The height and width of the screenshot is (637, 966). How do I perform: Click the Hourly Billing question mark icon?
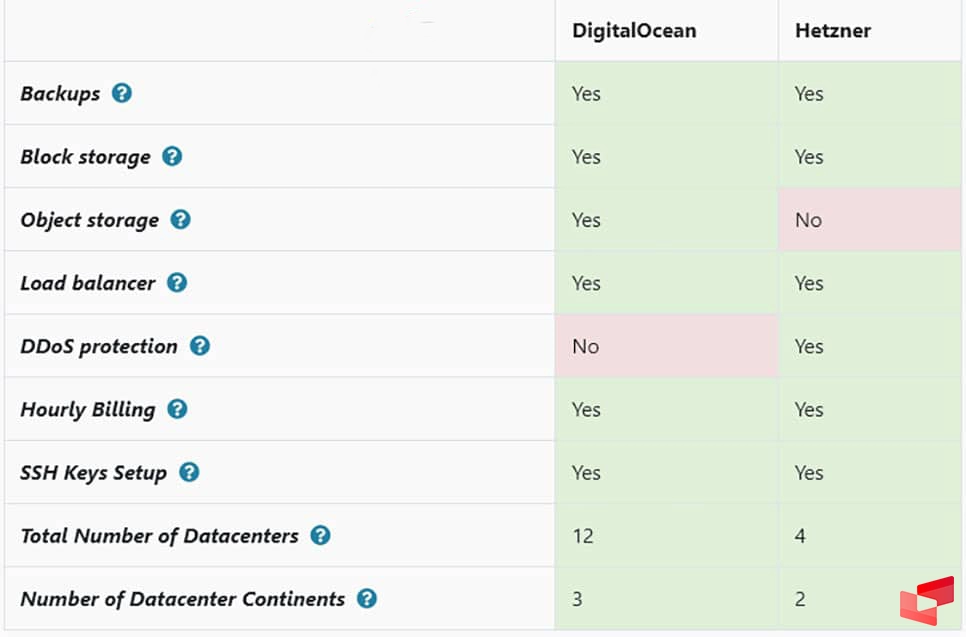click(177, 409)
